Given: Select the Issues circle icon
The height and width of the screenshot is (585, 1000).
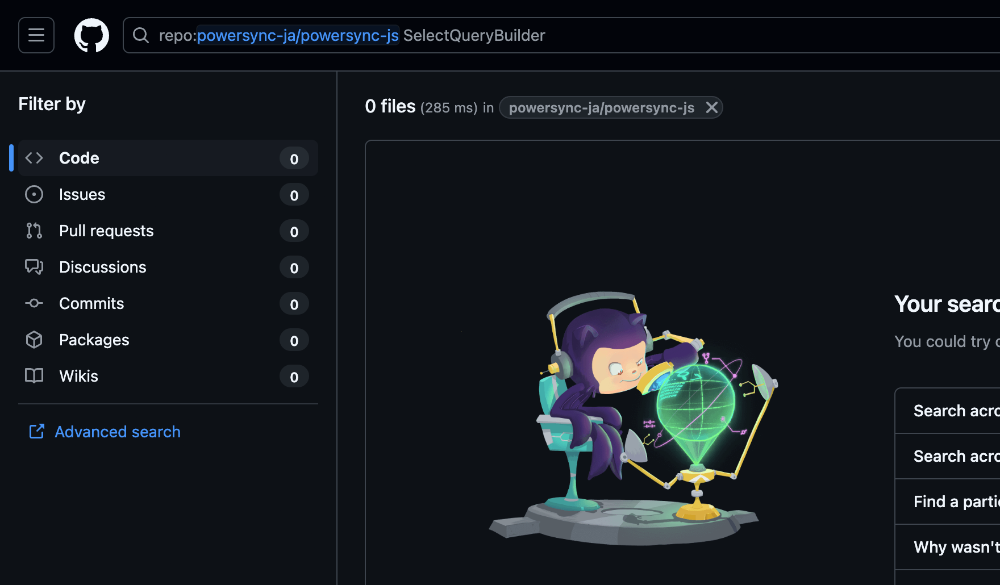Looking at the screenshot, I should coord(34,195).
